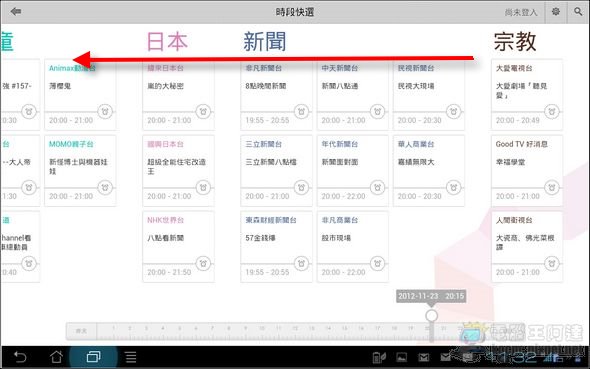Open the 緯來日本台 channel name

166,68
